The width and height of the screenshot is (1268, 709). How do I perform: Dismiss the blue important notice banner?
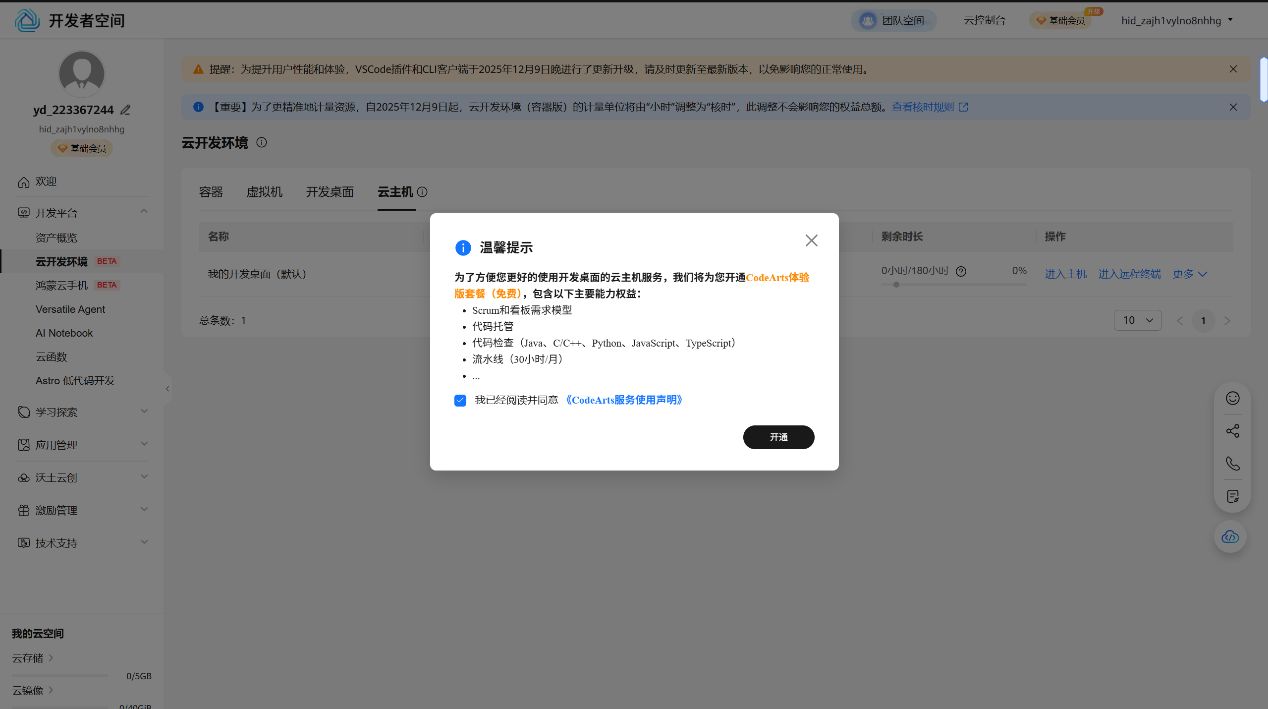click(x=1233, y=107)
